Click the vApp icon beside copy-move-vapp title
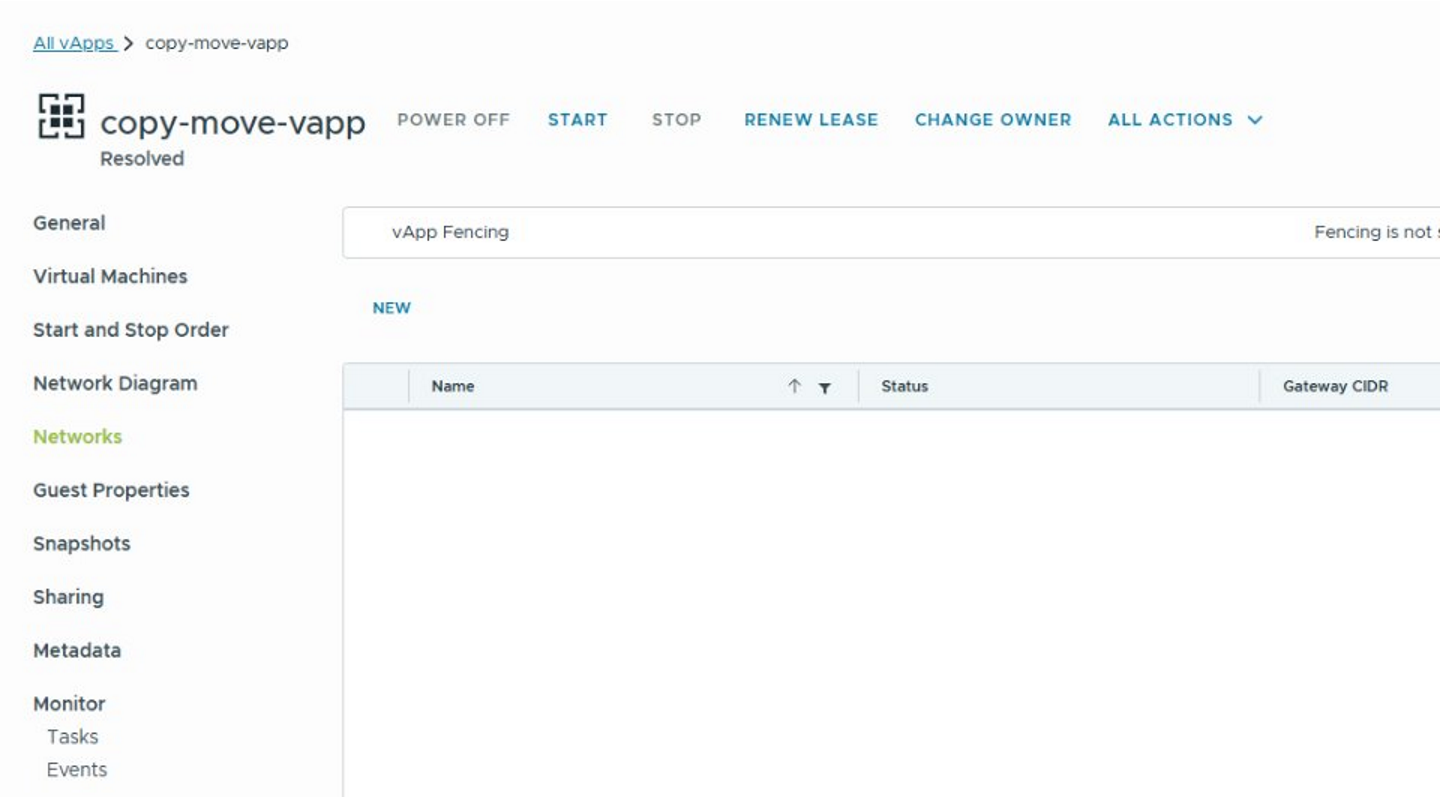The height and width of the screenshot is (797, 1440). coord(61,116)
